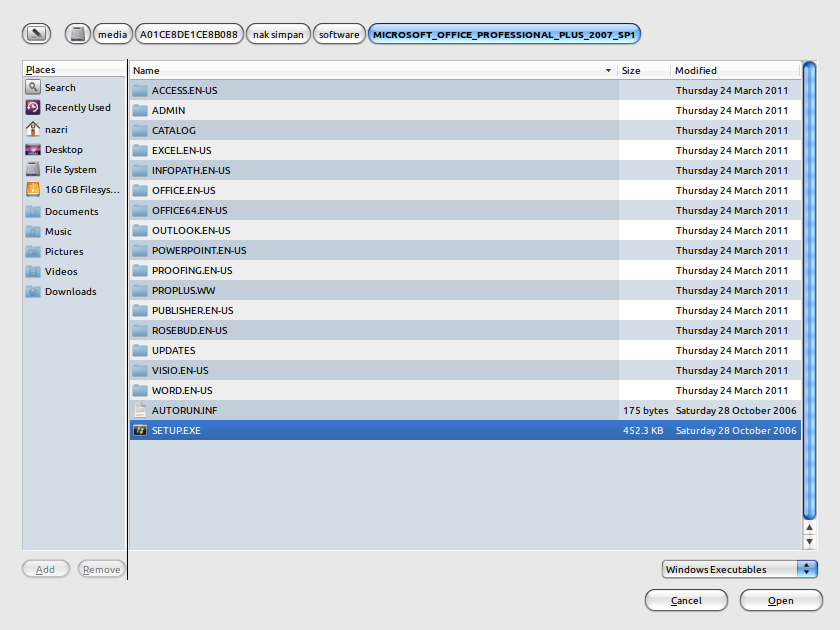Go to the media path segment
840x630 pixels.
pyautogui.click(x=112, y=34)
